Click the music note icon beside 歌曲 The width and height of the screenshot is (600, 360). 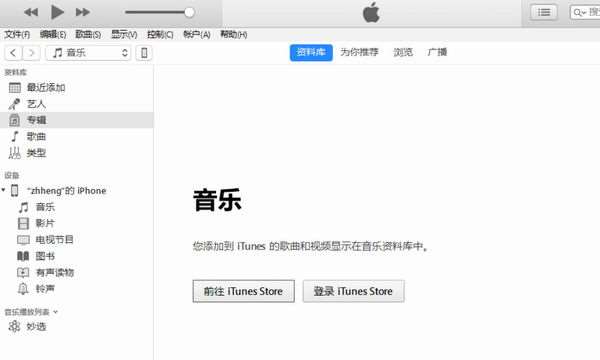point(15,137)
